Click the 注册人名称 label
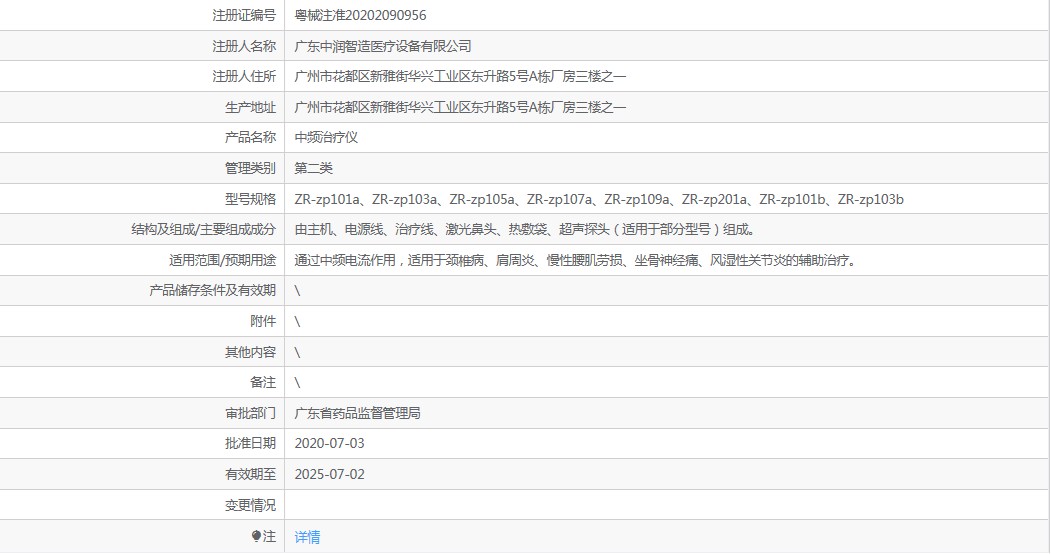 244,46
